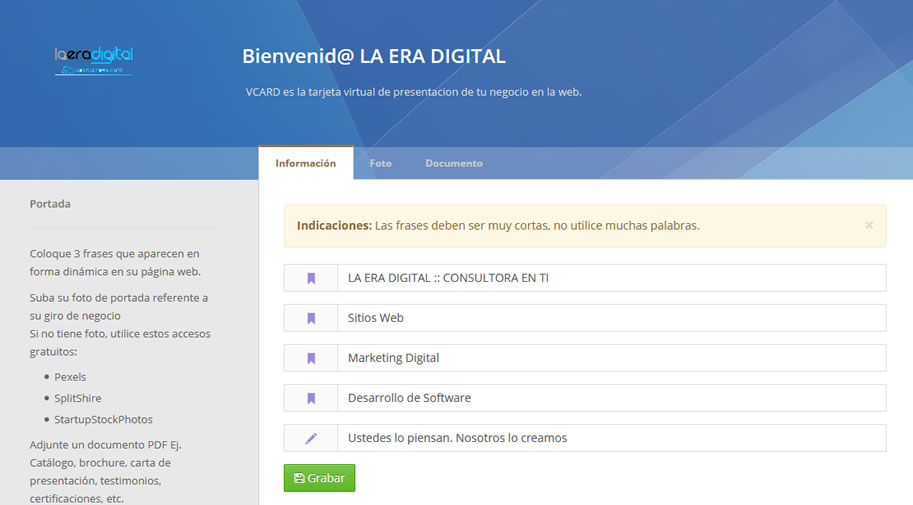Viewport: 913px width, 505px height.
Task: Click the Ustedes lo piensan slogan field
Action: [610, 438]
